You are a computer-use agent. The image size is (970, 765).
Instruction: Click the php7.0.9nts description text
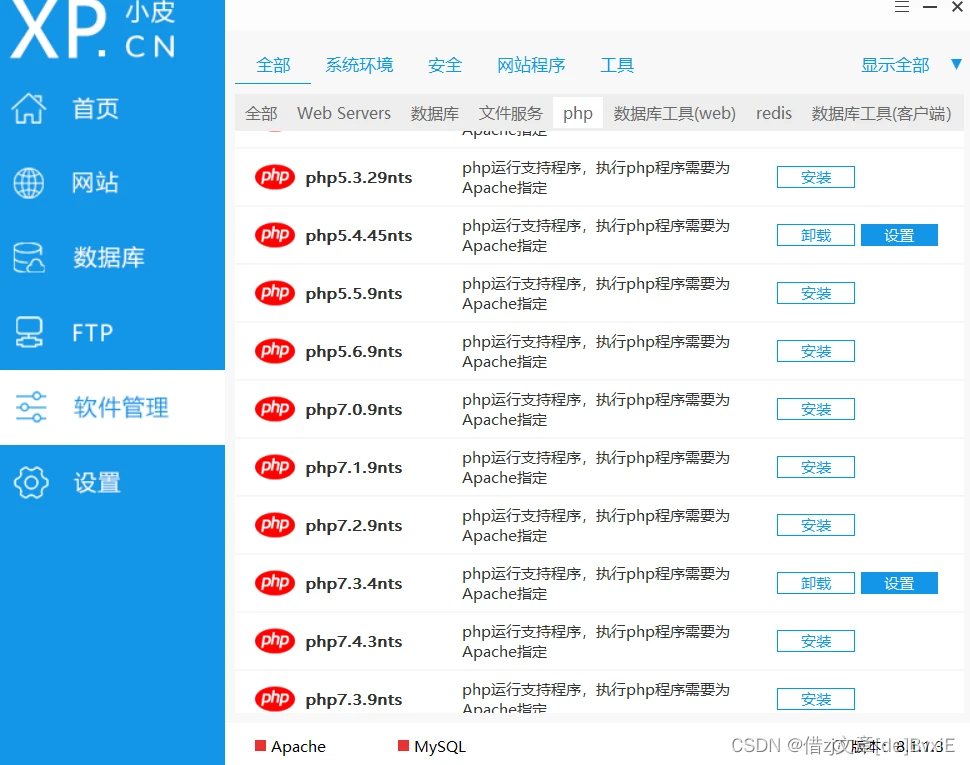[x=596, y=409]
